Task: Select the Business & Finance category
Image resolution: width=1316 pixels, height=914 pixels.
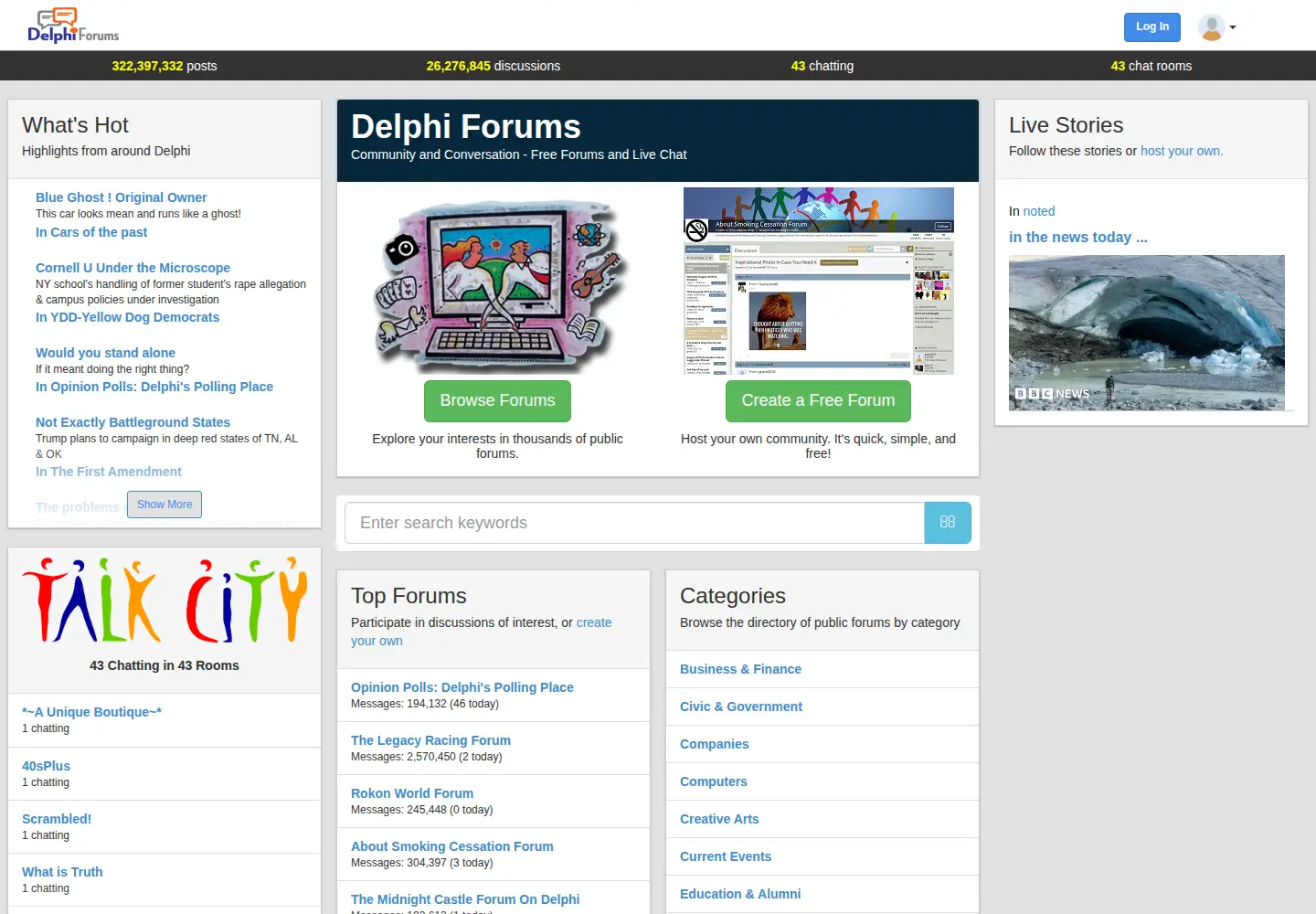Action: [740, 669]
